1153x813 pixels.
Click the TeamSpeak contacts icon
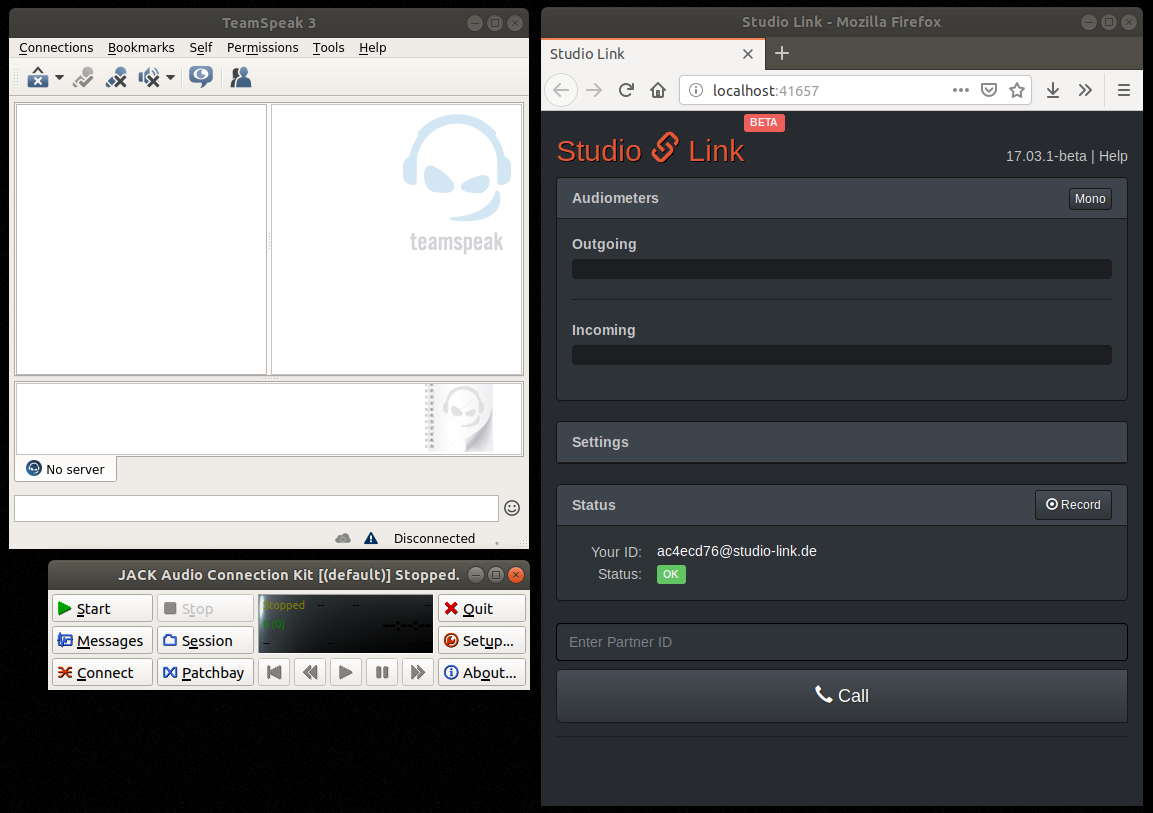(x=240, y=77)
